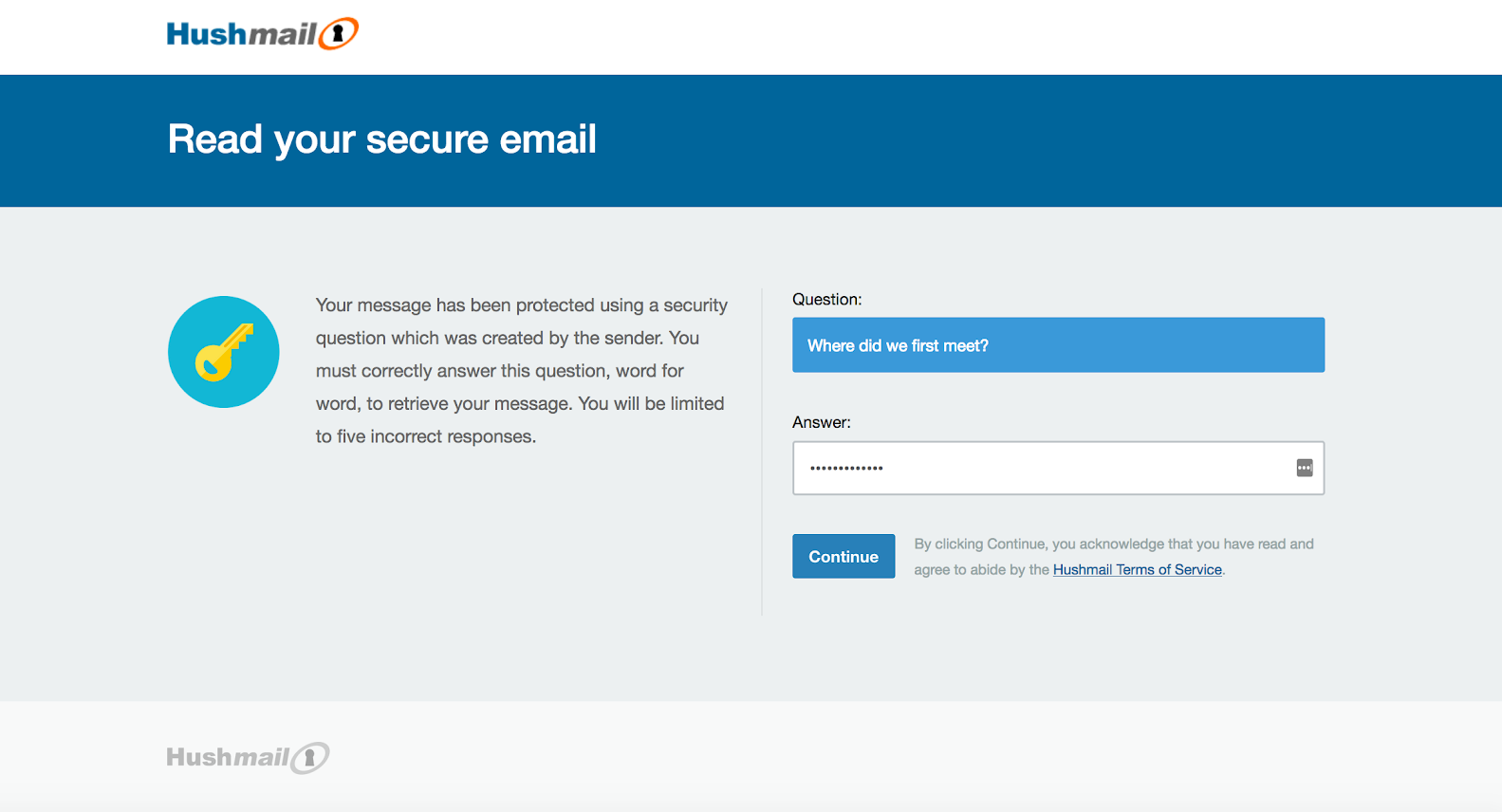Click the "Question:" label
The height and width of the screenshot is (812, 1502).
(827, 300)
